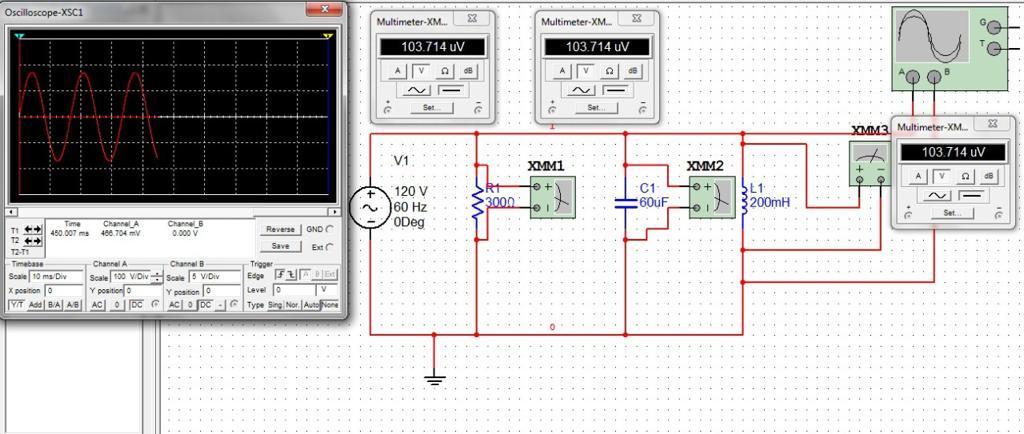Increase Channel A scale with up spinner
This screenshot has width=1024, height=434.
(x=157, y=274)
